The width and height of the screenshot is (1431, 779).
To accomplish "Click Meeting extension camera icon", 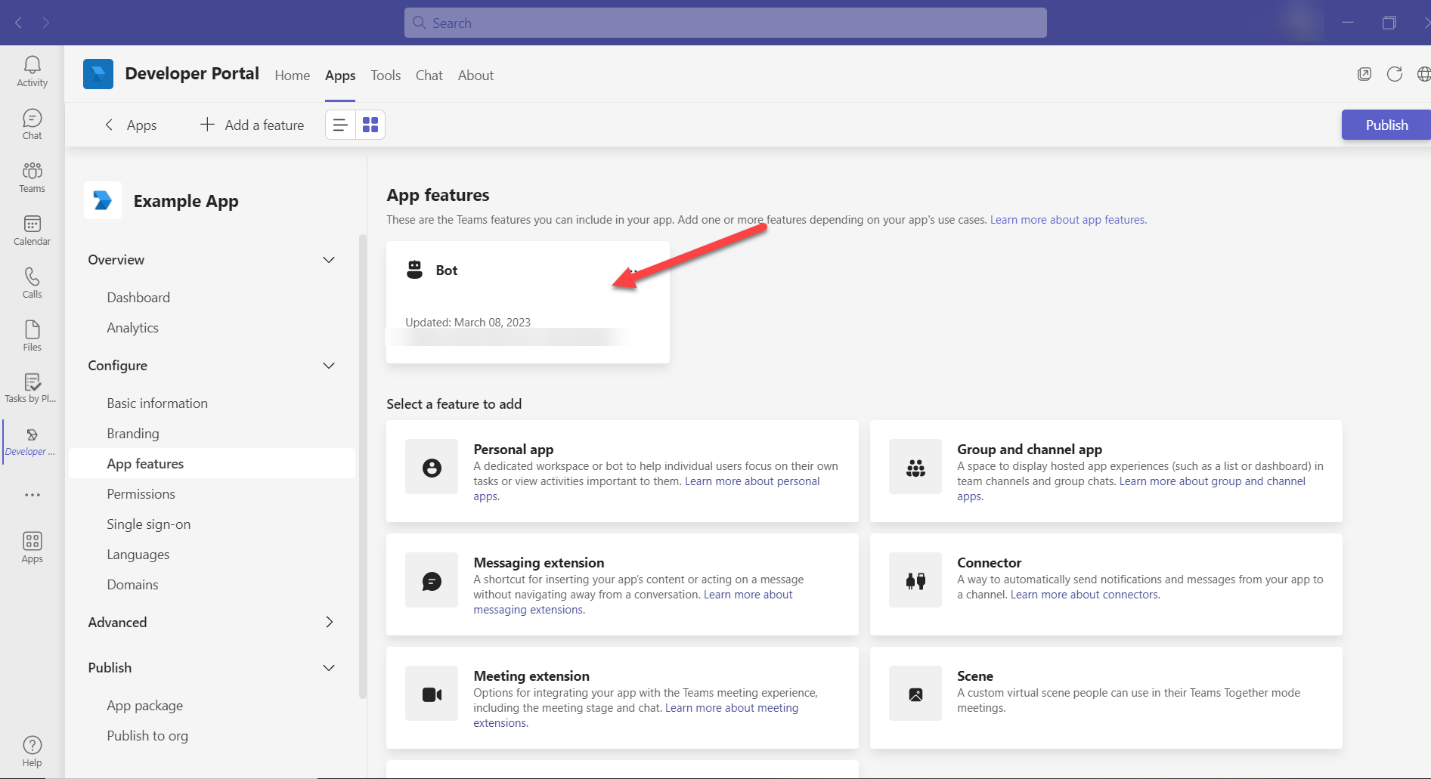I will 432,694.
